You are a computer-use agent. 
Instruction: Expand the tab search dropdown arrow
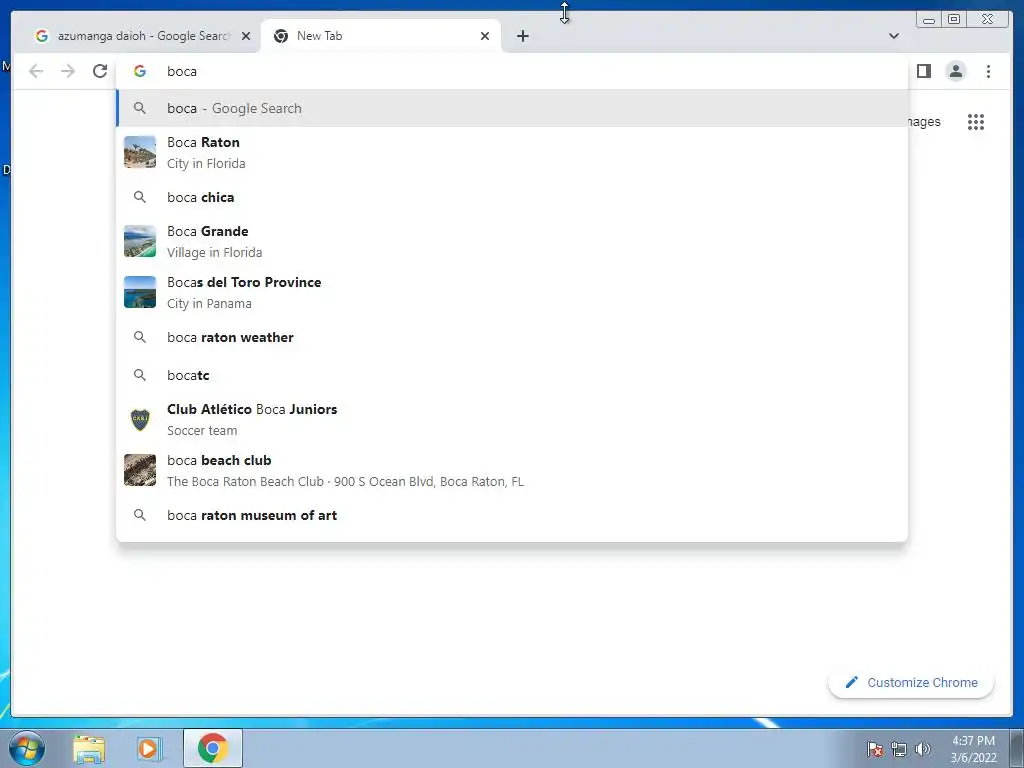tap(893, 36)
